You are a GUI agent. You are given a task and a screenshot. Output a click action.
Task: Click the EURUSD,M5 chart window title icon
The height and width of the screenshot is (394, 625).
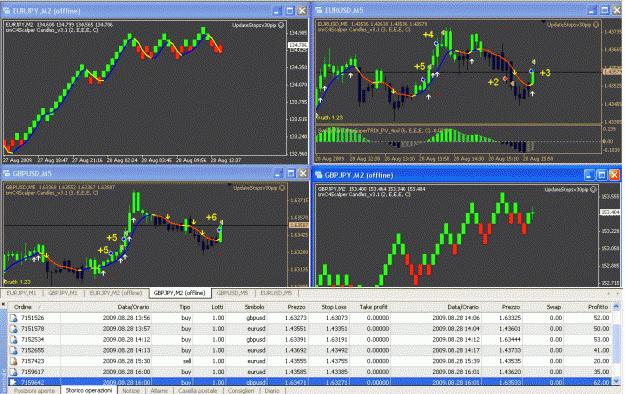point(319,10)
